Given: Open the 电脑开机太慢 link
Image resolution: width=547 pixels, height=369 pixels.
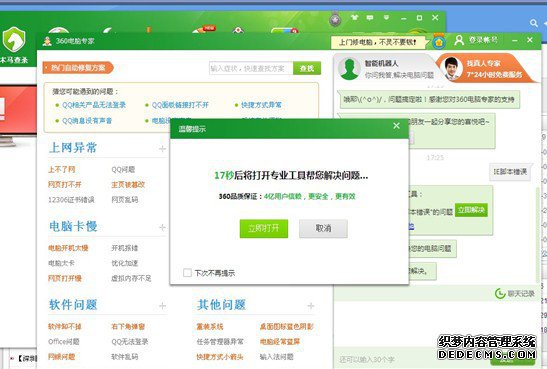Looking at the screenshot, I should click(x=68, y=248).
